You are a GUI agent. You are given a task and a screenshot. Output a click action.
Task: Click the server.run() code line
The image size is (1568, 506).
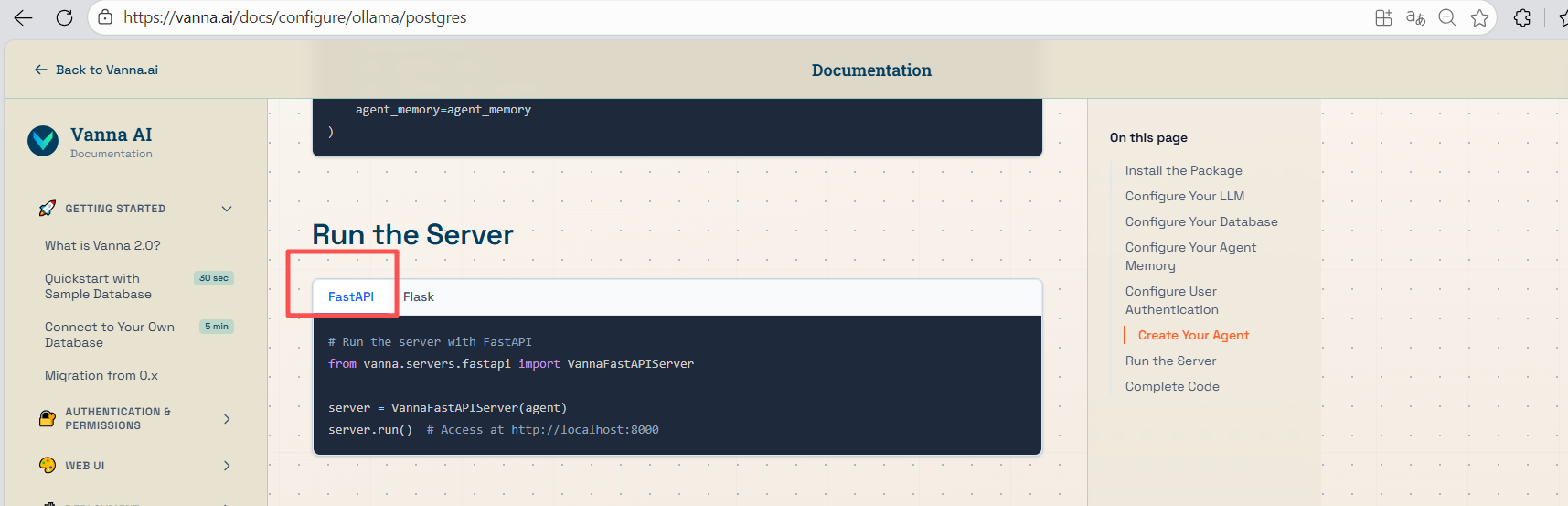(x=494, y=429)
